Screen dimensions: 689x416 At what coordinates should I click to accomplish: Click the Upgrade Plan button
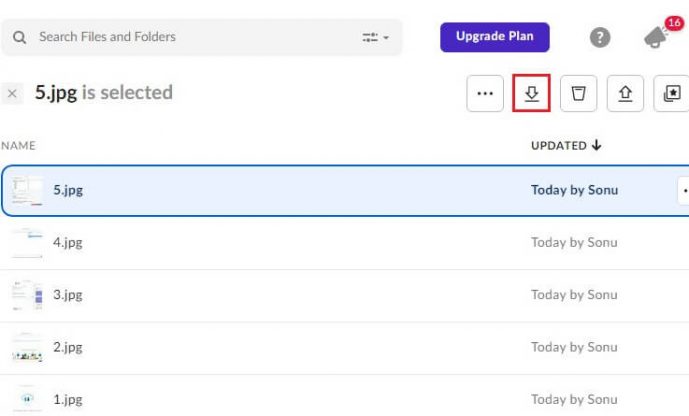tap(495, 37)
